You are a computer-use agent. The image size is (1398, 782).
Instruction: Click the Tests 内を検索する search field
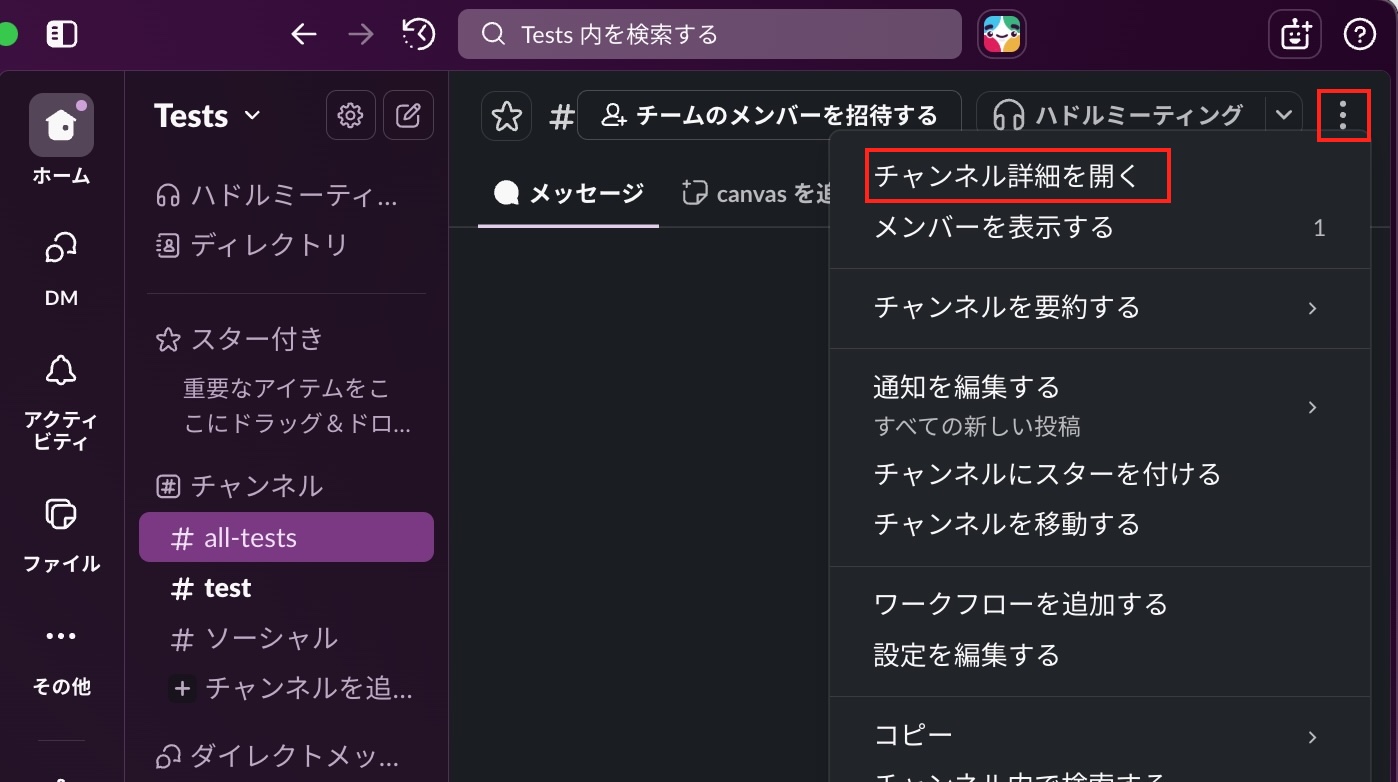coord(709,35)
